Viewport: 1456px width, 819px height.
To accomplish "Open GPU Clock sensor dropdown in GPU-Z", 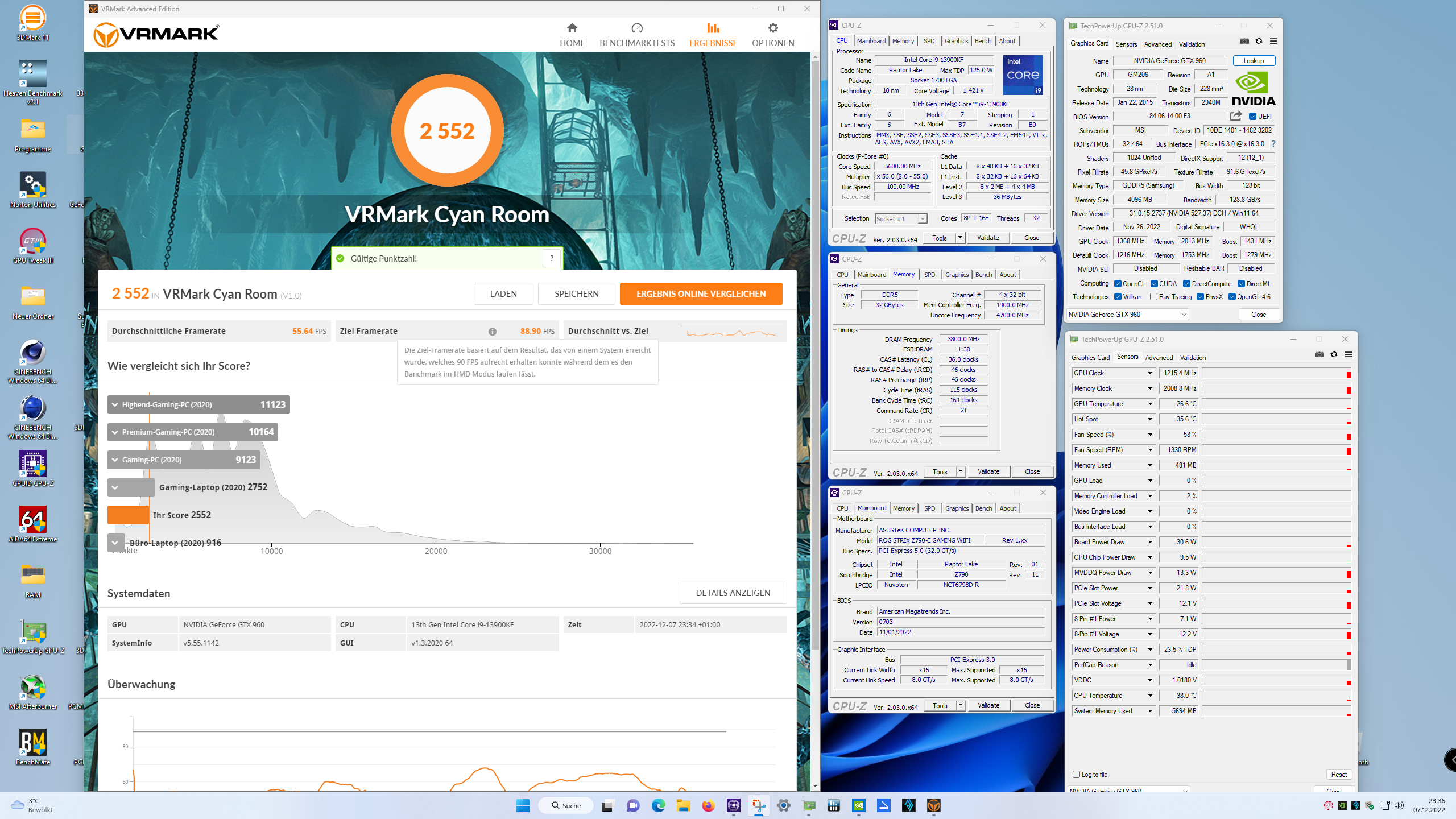I will (1150, 373).
